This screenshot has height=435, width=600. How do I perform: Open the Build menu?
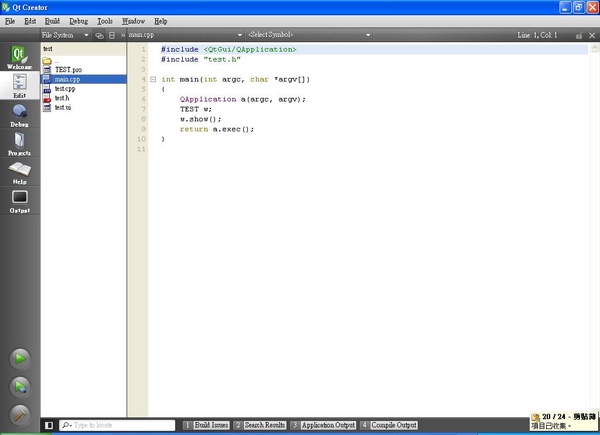click(x=53, y=20)
